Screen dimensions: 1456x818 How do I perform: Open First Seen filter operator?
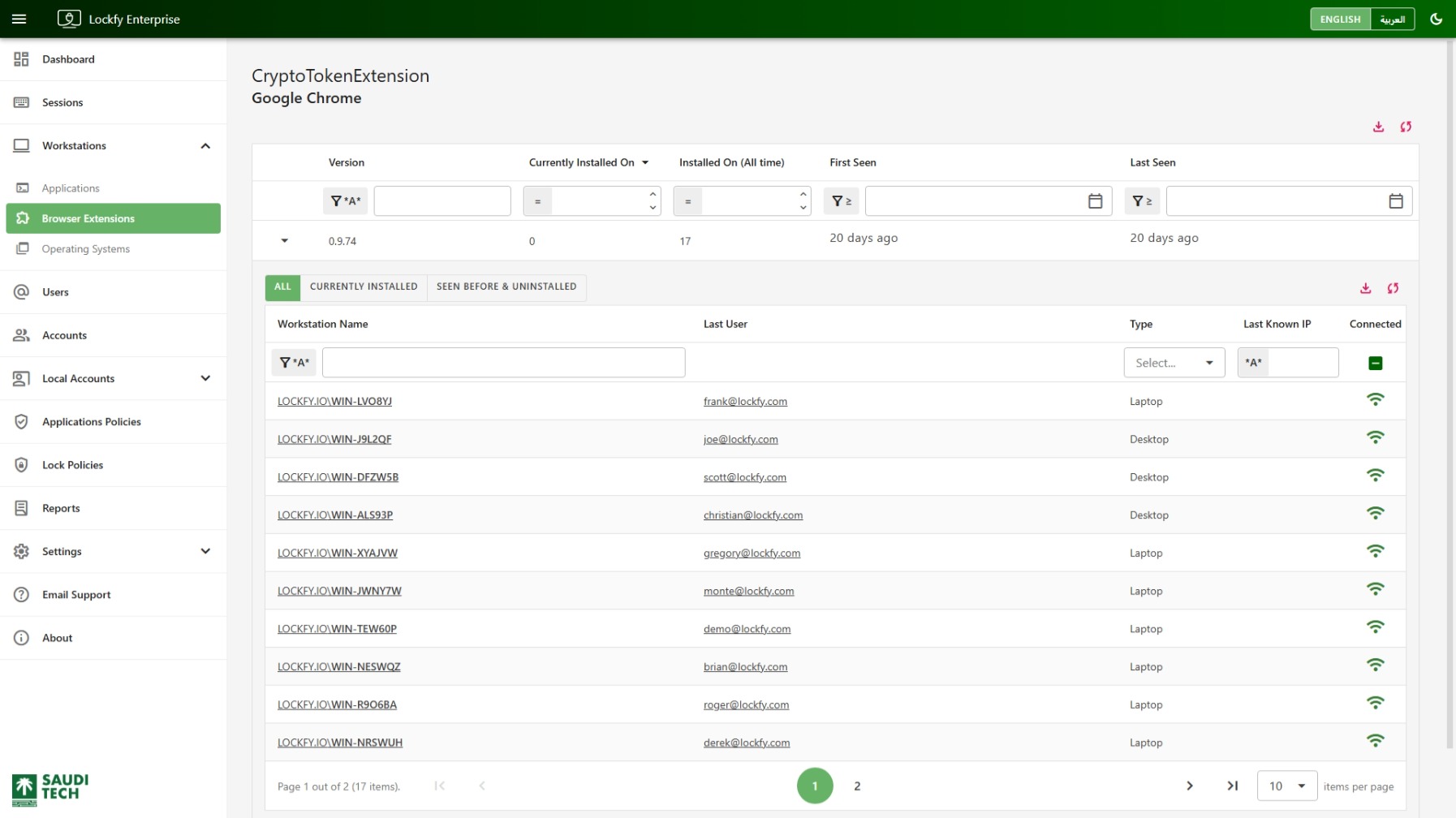(842, 201)
